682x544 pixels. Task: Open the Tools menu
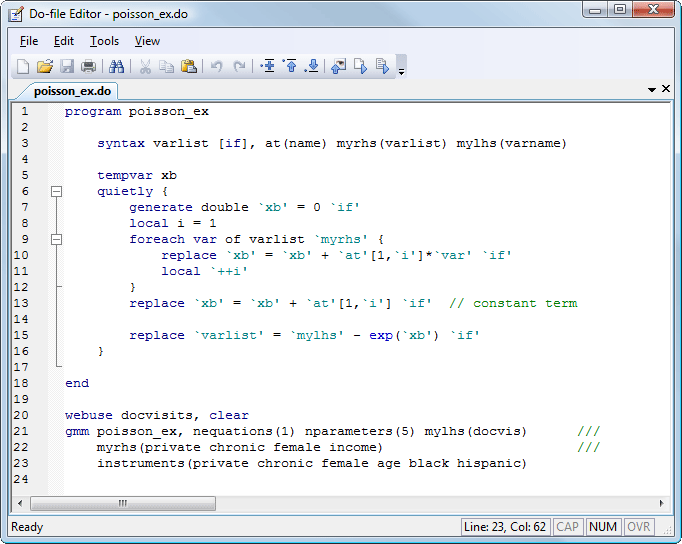[104, 41]
